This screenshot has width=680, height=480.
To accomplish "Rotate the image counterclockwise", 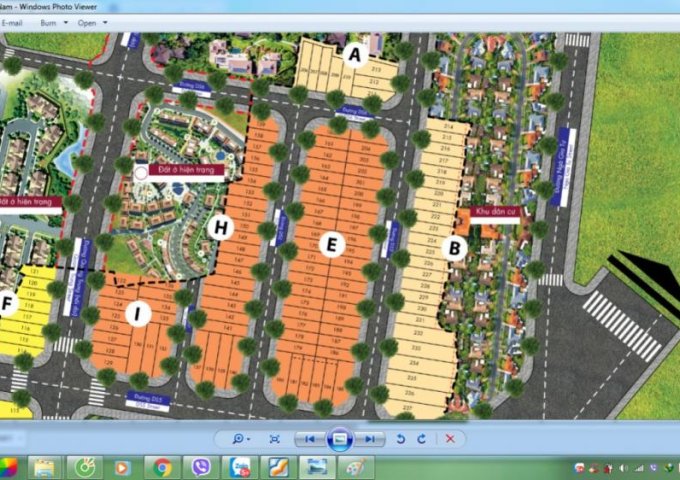I will pos(401,439).
